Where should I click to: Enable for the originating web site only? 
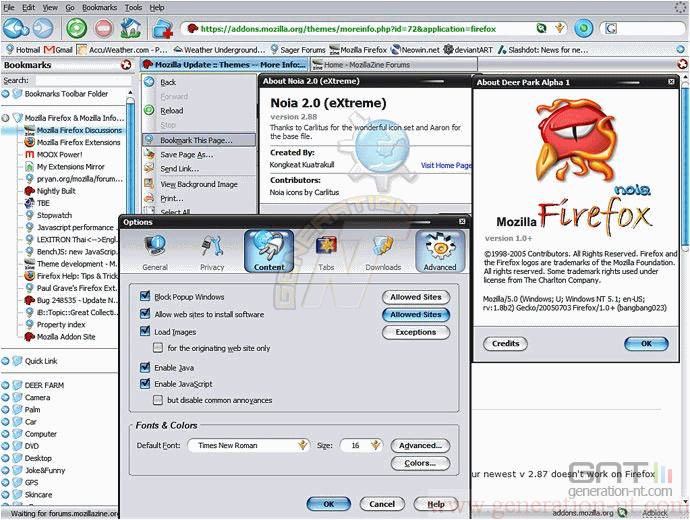pos(158,348)
